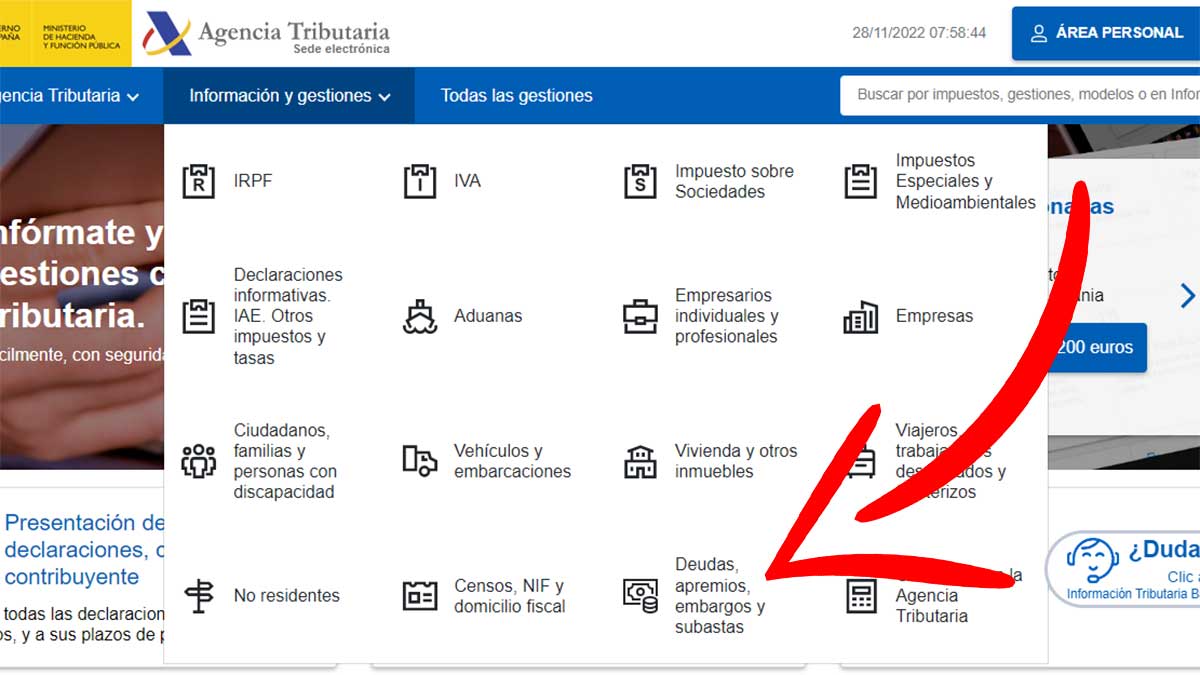This screenshot has width=1200, height=675.
Task: Click the IRPF document icon
Action: (199, 181)
